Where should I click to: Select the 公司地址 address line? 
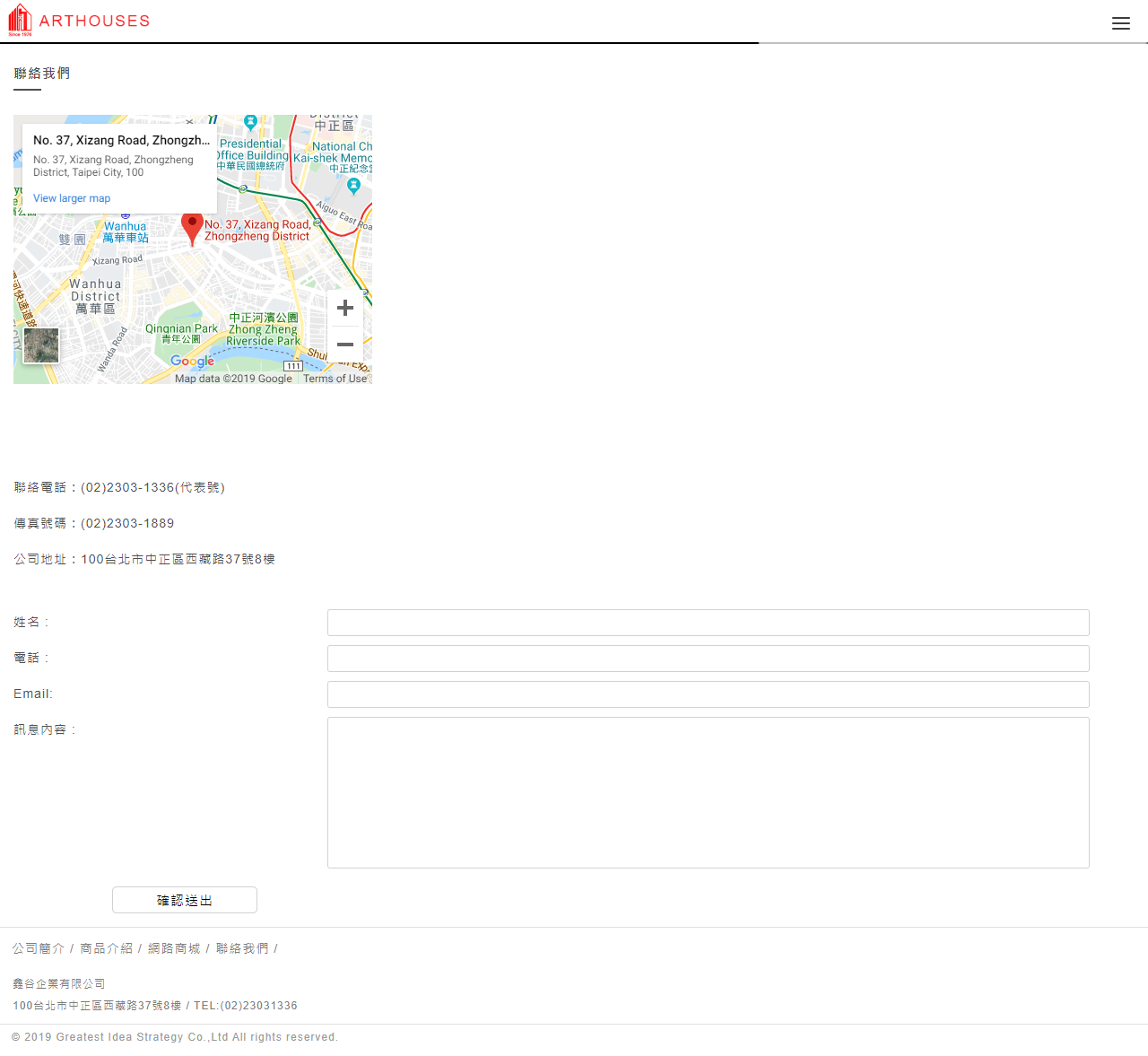coord(144,559)
